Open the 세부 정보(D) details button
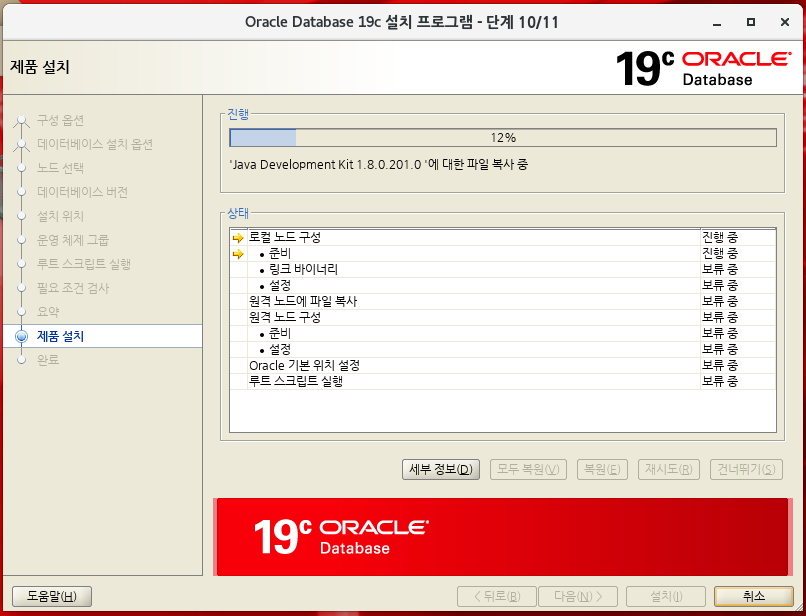 [x=441, y=469]
